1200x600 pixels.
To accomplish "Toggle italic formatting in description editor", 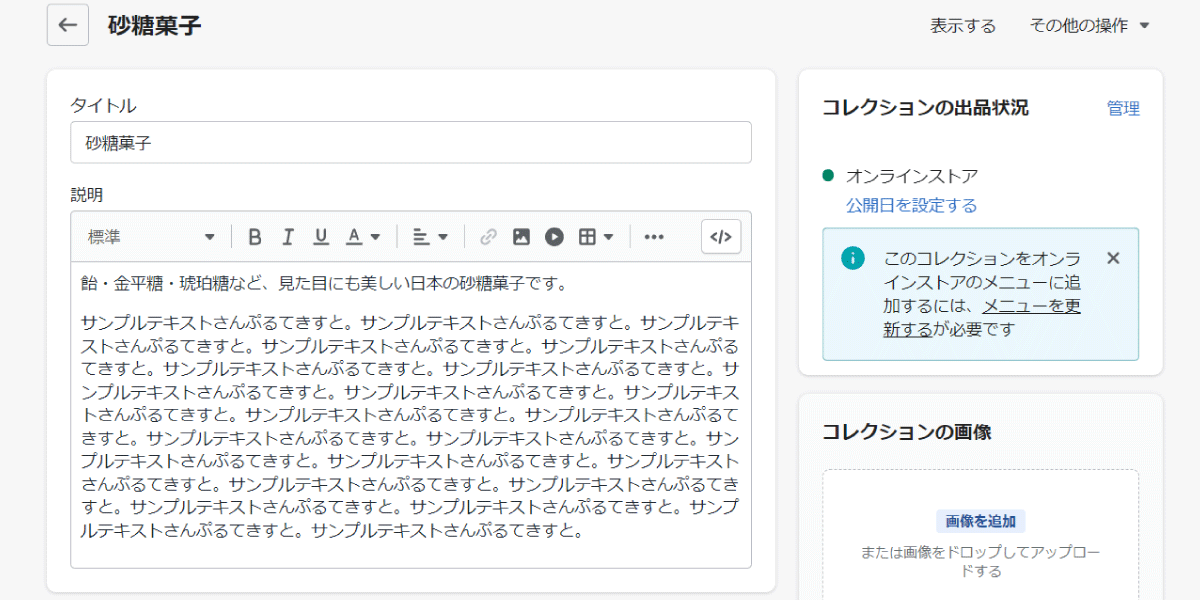I will pyautogui.click(x=288, y=237).
